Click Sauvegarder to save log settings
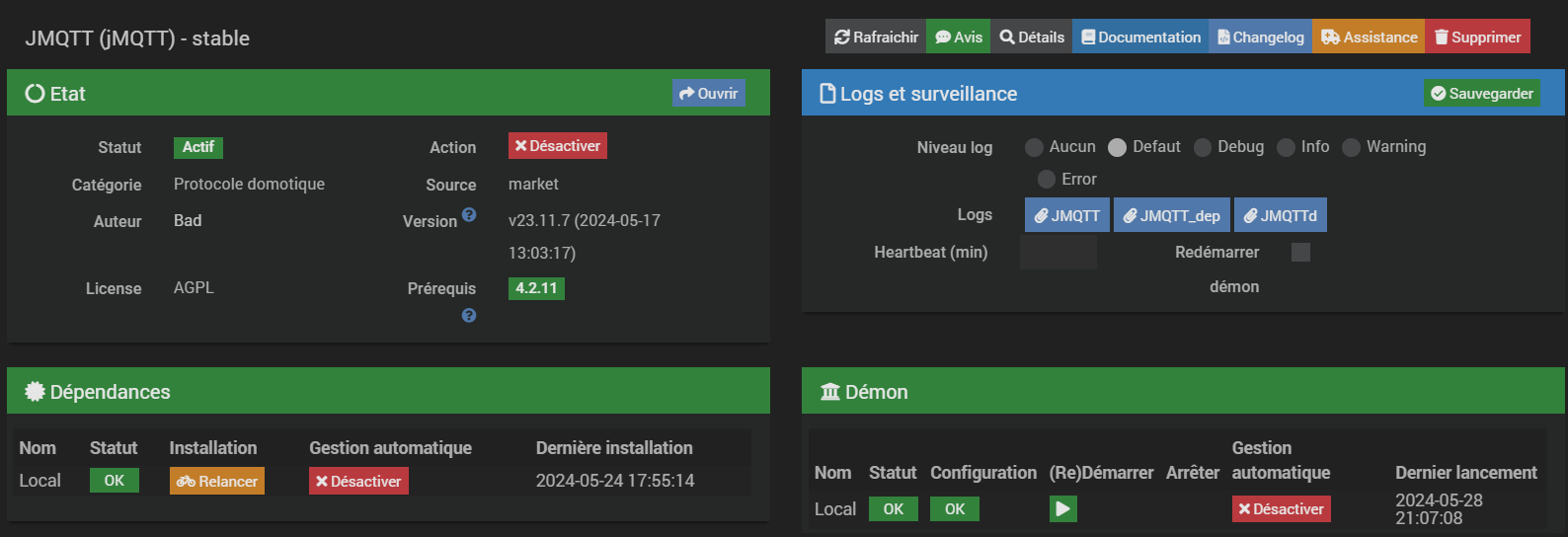This screenshot has width=1568, height=537. click(1481, 93)
